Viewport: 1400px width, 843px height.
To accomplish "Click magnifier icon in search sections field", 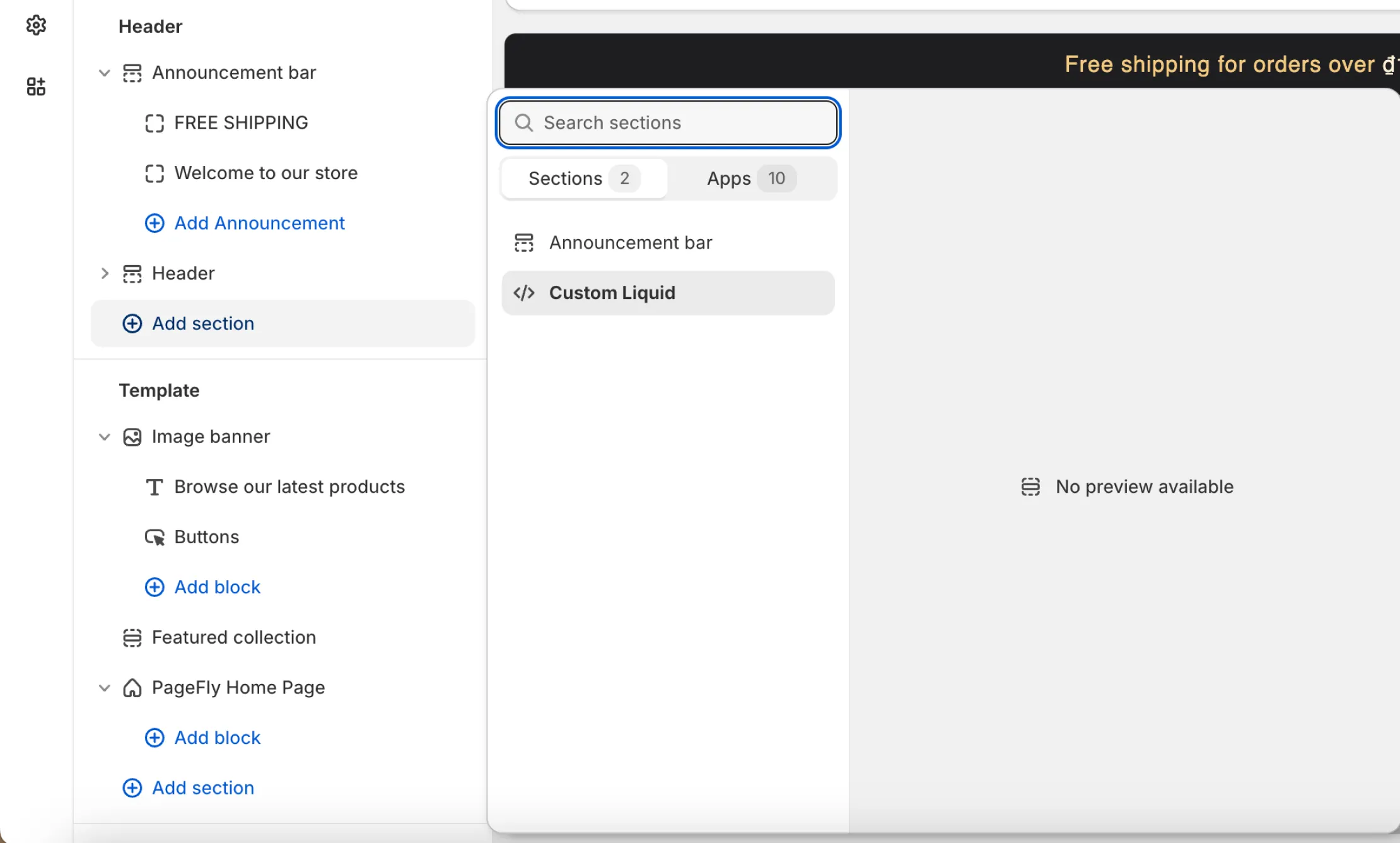I will click(524, 122).
